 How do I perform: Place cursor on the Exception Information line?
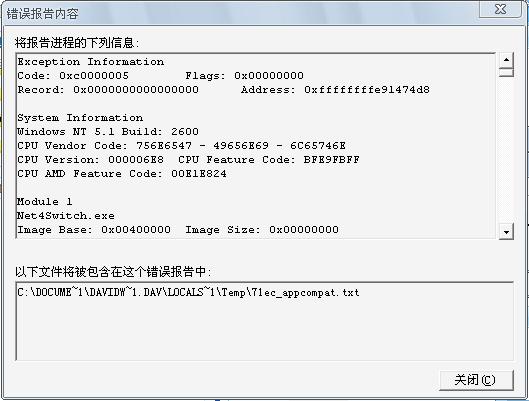pyautogui.click(x=91, y=62)
